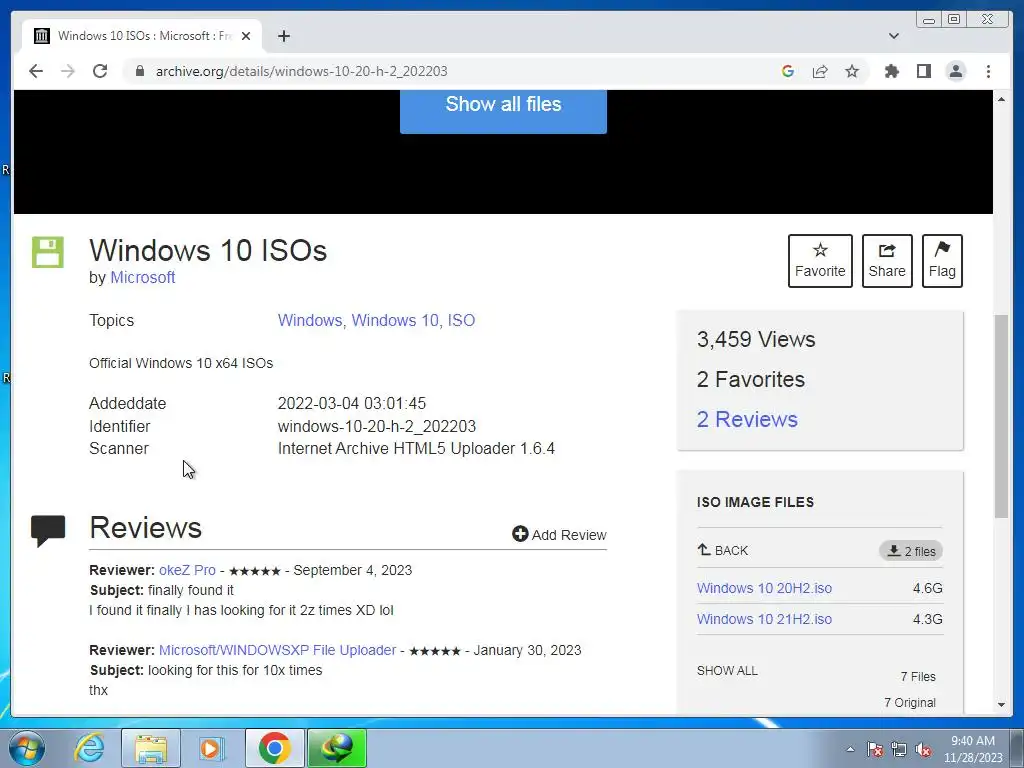Expand the tab search dropdown chevron
Screen dimensions: 1024x768
[893, 36]
